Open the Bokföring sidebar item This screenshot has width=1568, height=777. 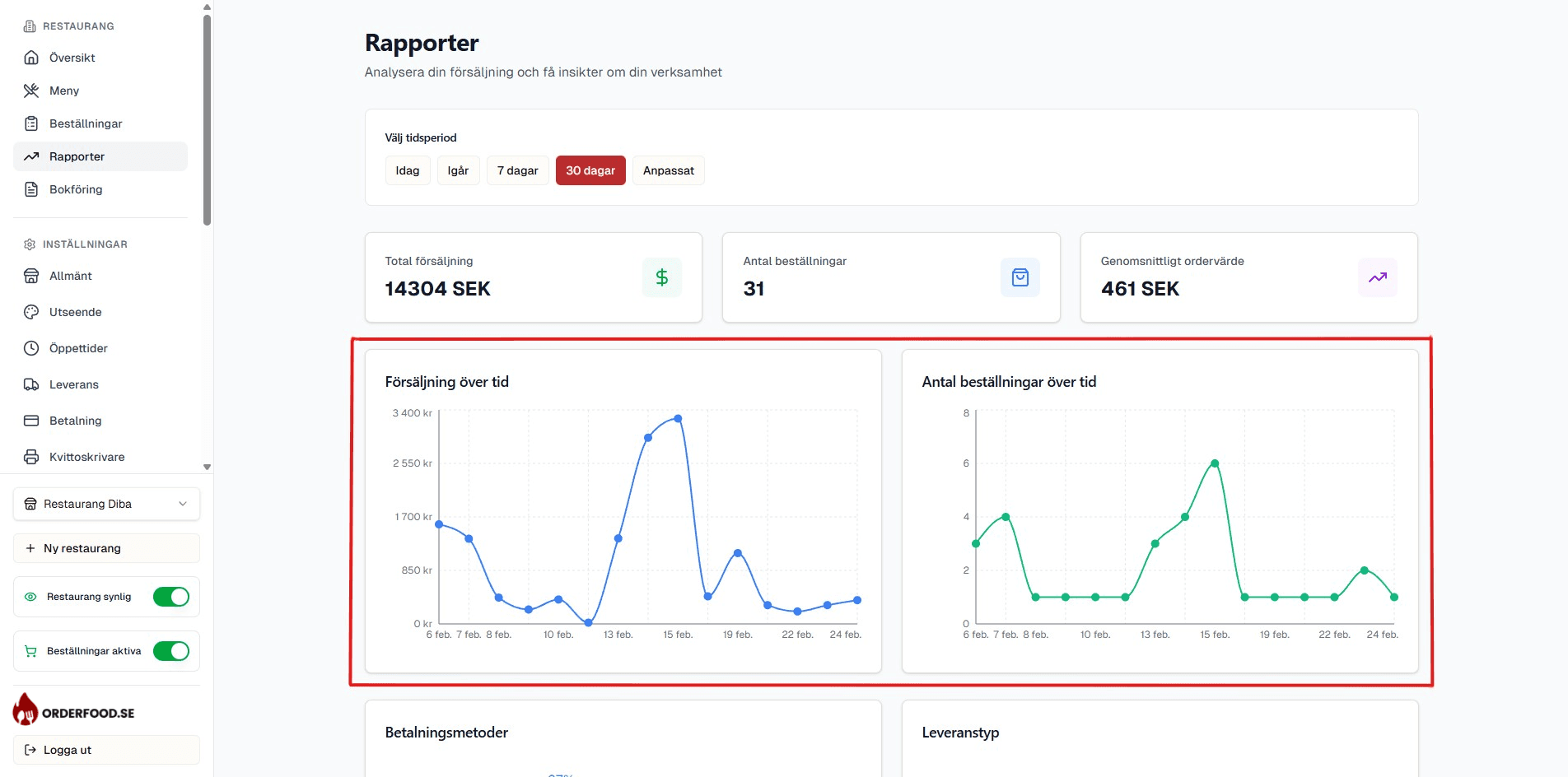pos(76,189)
